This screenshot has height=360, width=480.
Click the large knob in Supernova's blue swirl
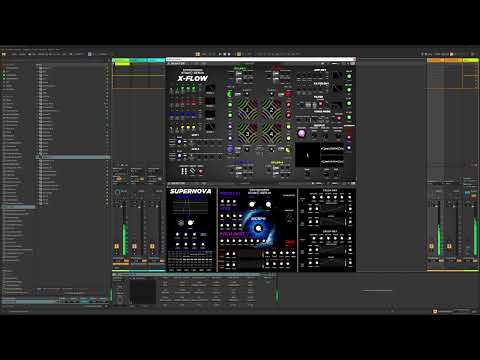click(x=258, y=229)
